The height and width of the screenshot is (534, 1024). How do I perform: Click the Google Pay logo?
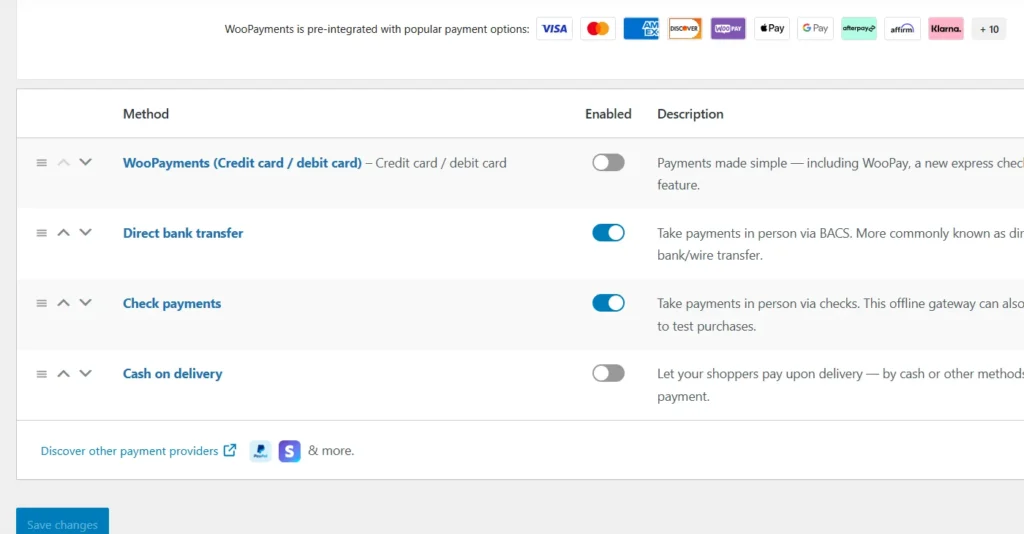pyautogui.click(x=815, y=29)
